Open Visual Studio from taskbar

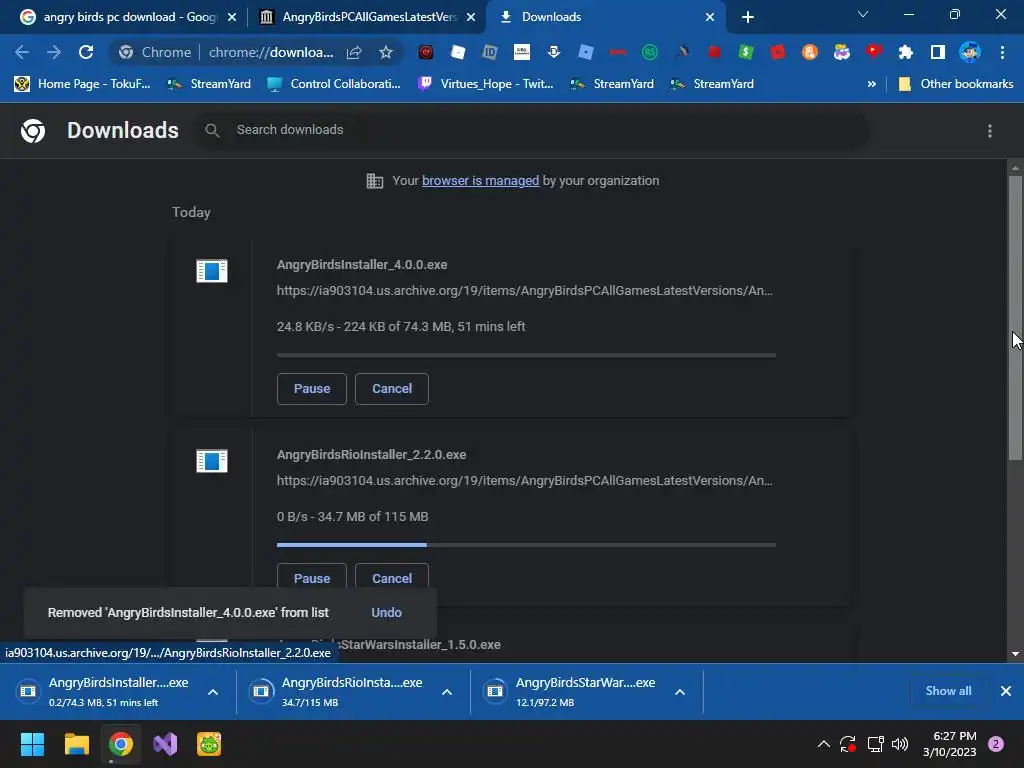click(x=165, y=744)
